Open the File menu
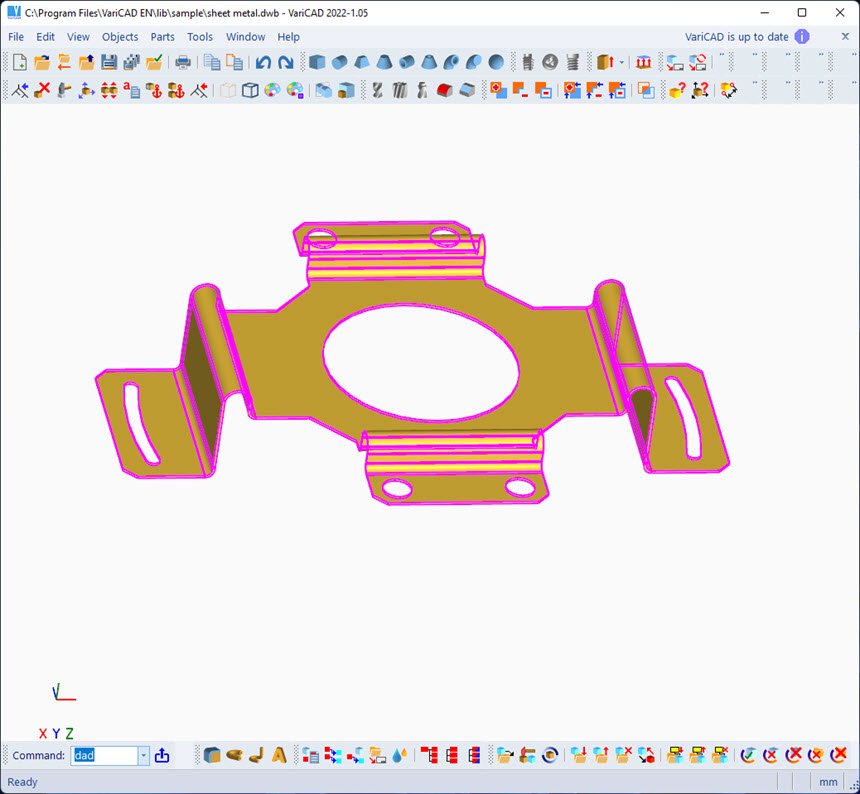Screen dimensions: 860x794 [16, 37]
